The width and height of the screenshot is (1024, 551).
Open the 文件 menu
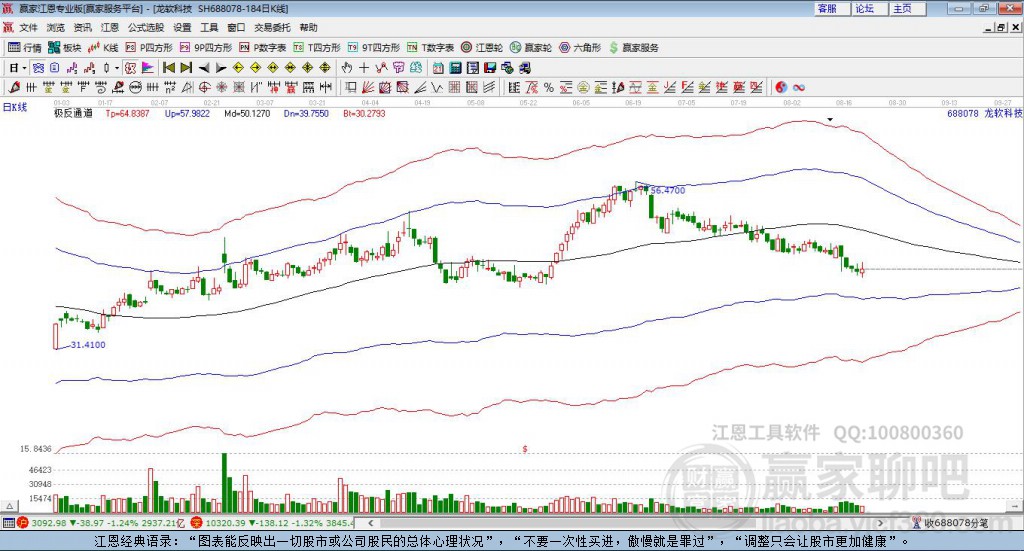tap(28, 27)
